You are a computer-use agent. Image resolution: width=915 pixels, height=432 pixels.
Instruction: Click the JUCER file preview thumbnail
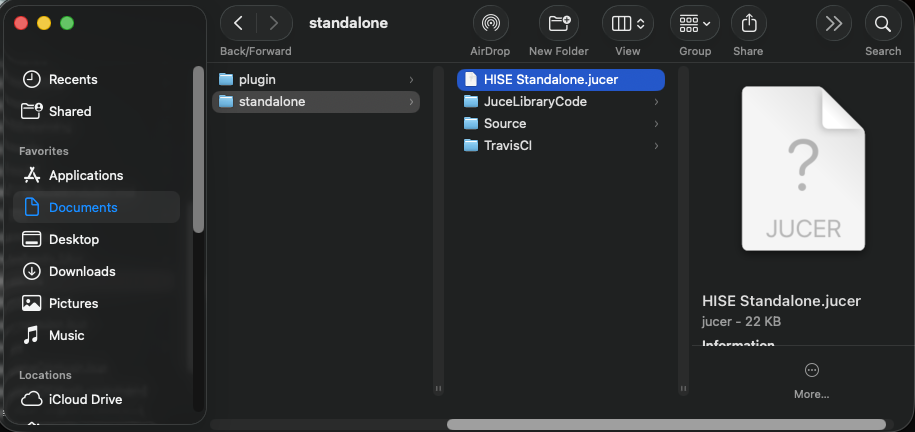(x=803, y=169)
